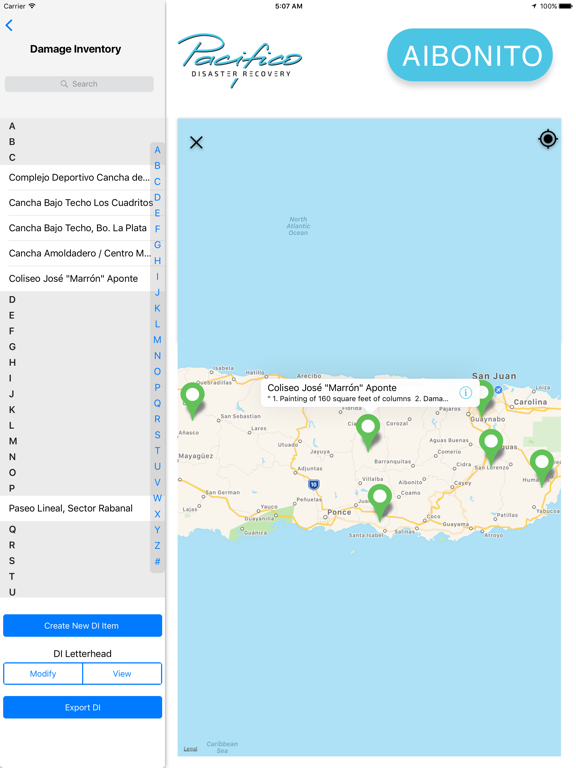Center map on current location

point(548,139)
